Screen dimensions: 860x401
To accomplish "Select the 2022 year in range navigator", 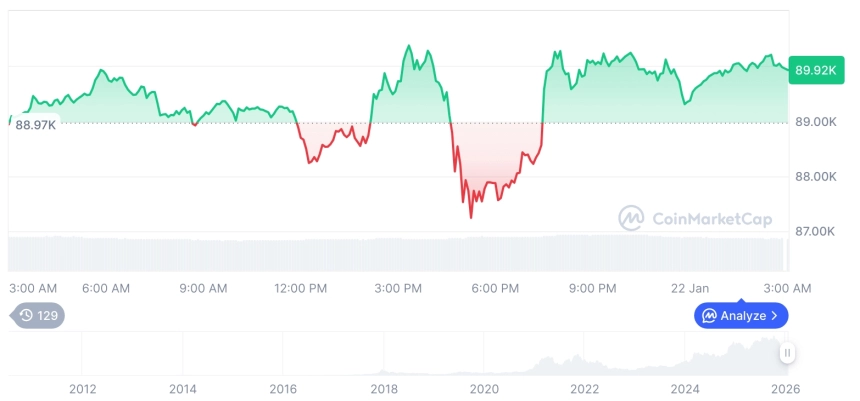I will tap(584, 389).
